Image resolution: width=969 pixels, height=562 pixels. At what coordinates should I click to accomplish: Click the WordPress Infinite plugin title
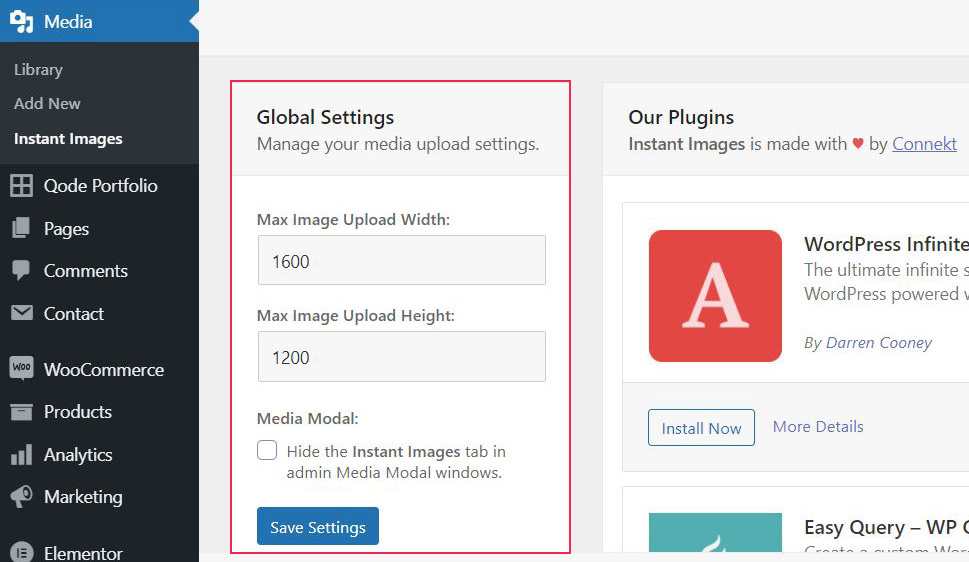(x=886, y=244)
